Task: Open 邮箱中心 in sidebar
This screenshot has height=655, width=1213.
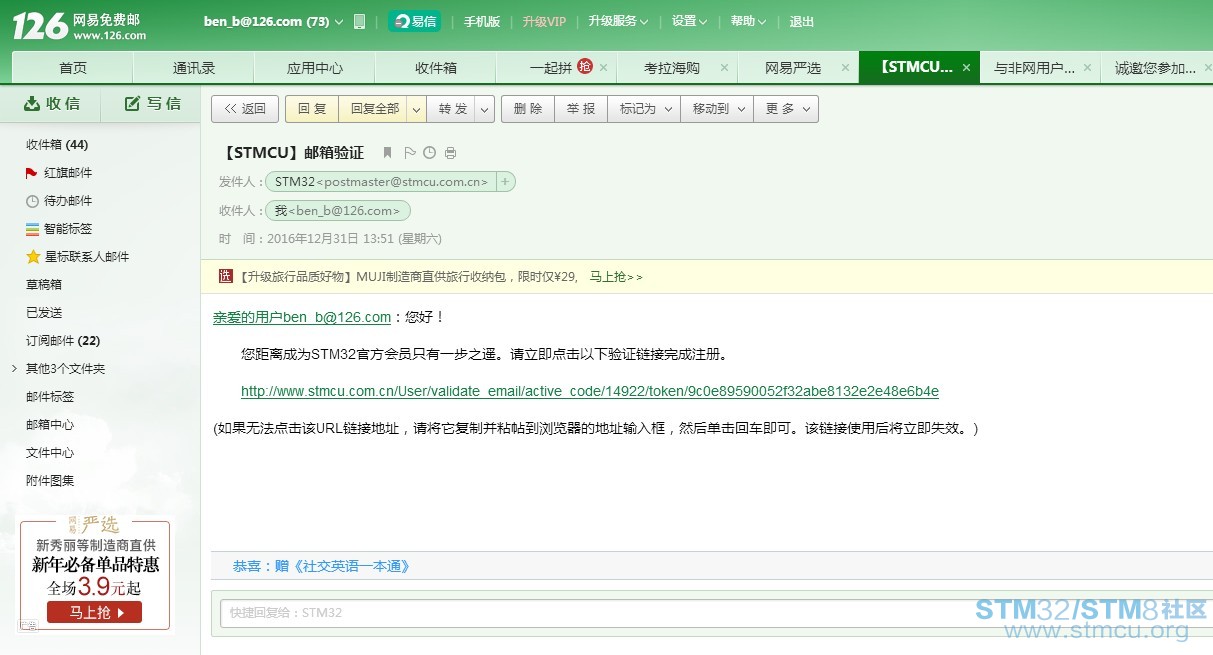Action: coord(50,425)
